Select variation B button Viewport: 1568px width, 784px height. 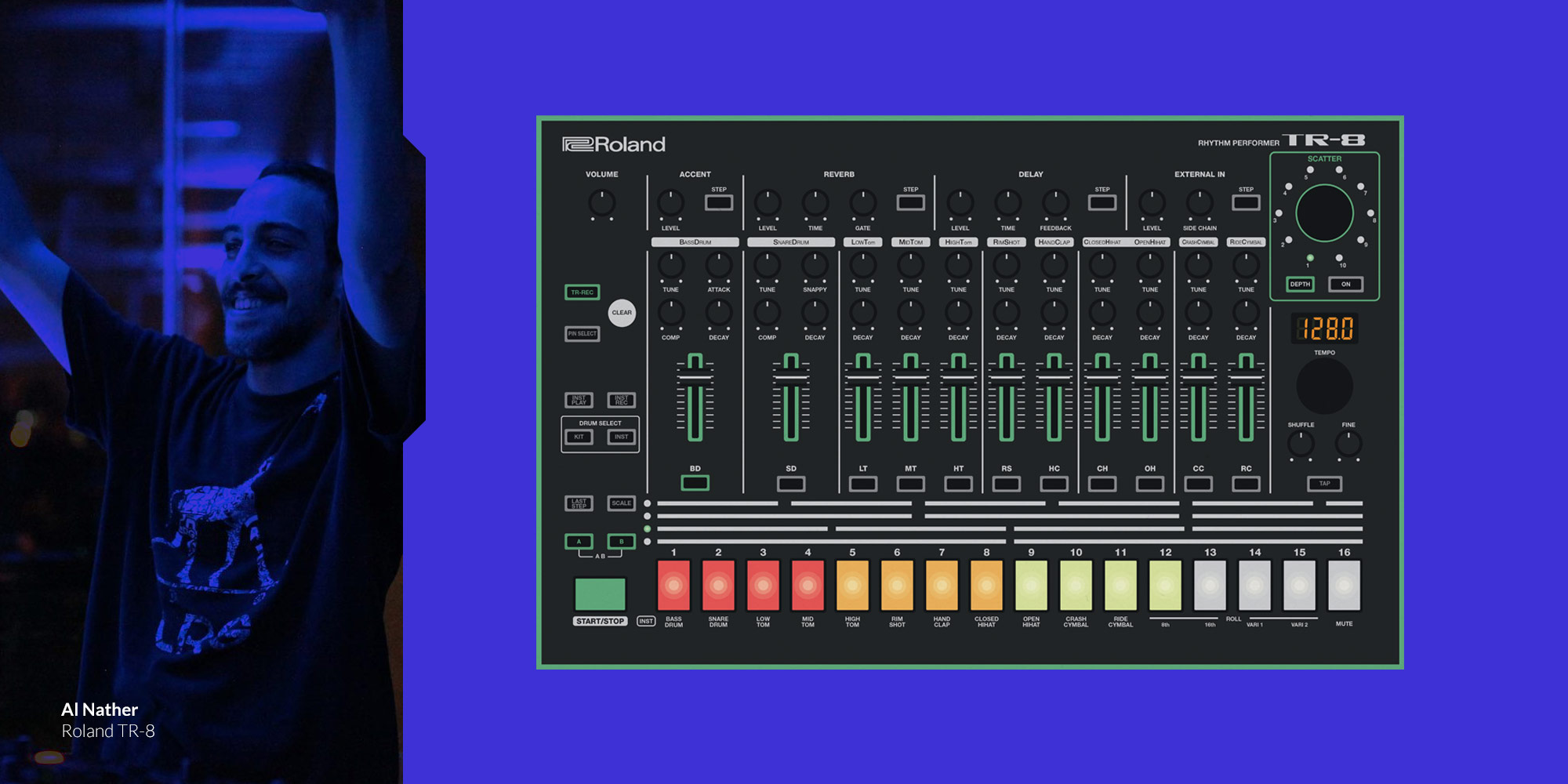[x=622, y=542]
